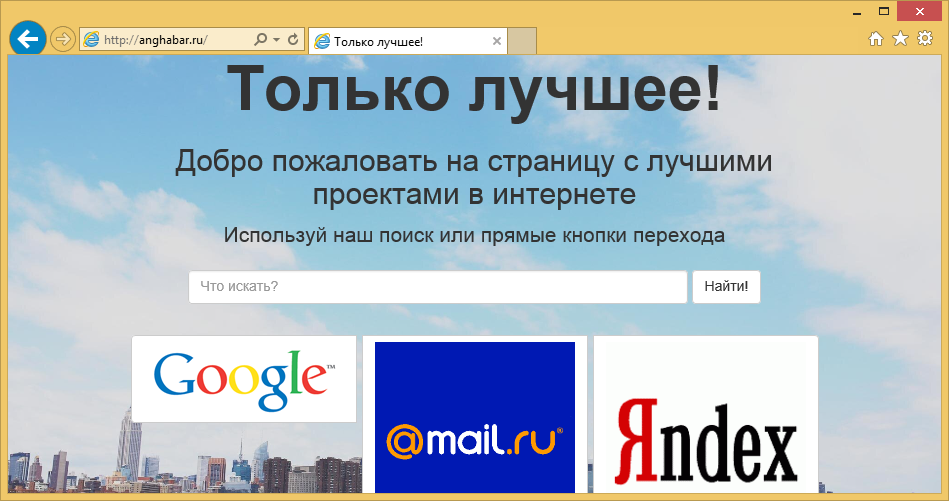Click the Internet Explorer icon in address bar
Image resolution: width=949 pixels, height=501 pixels.
92,40
